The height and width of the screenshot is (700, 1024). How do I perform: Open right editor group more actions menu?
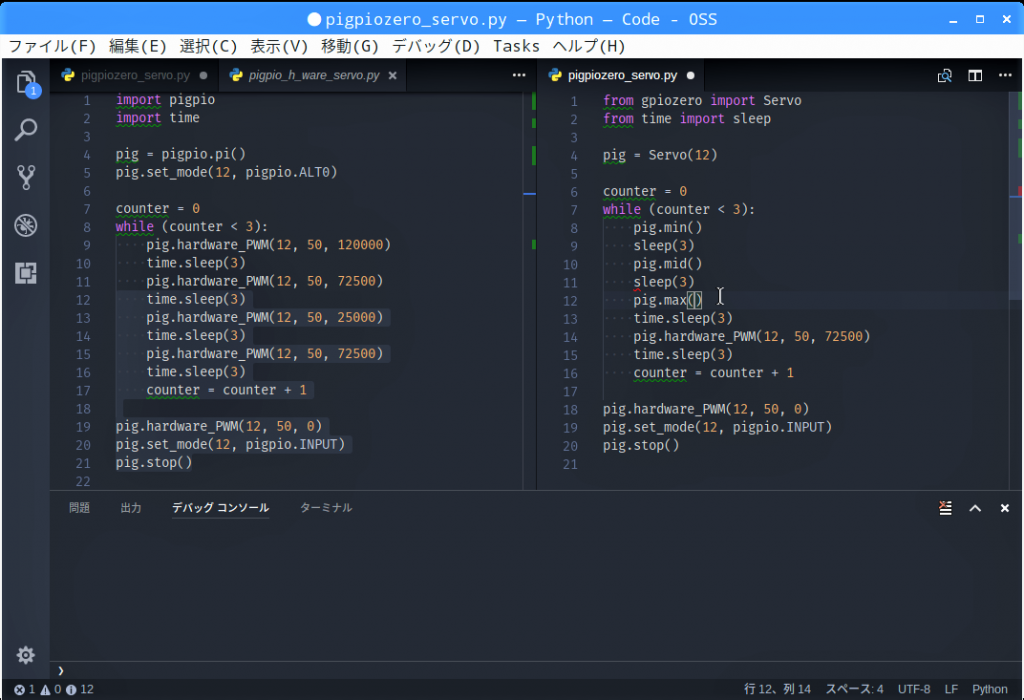(x=1004, y=75)
